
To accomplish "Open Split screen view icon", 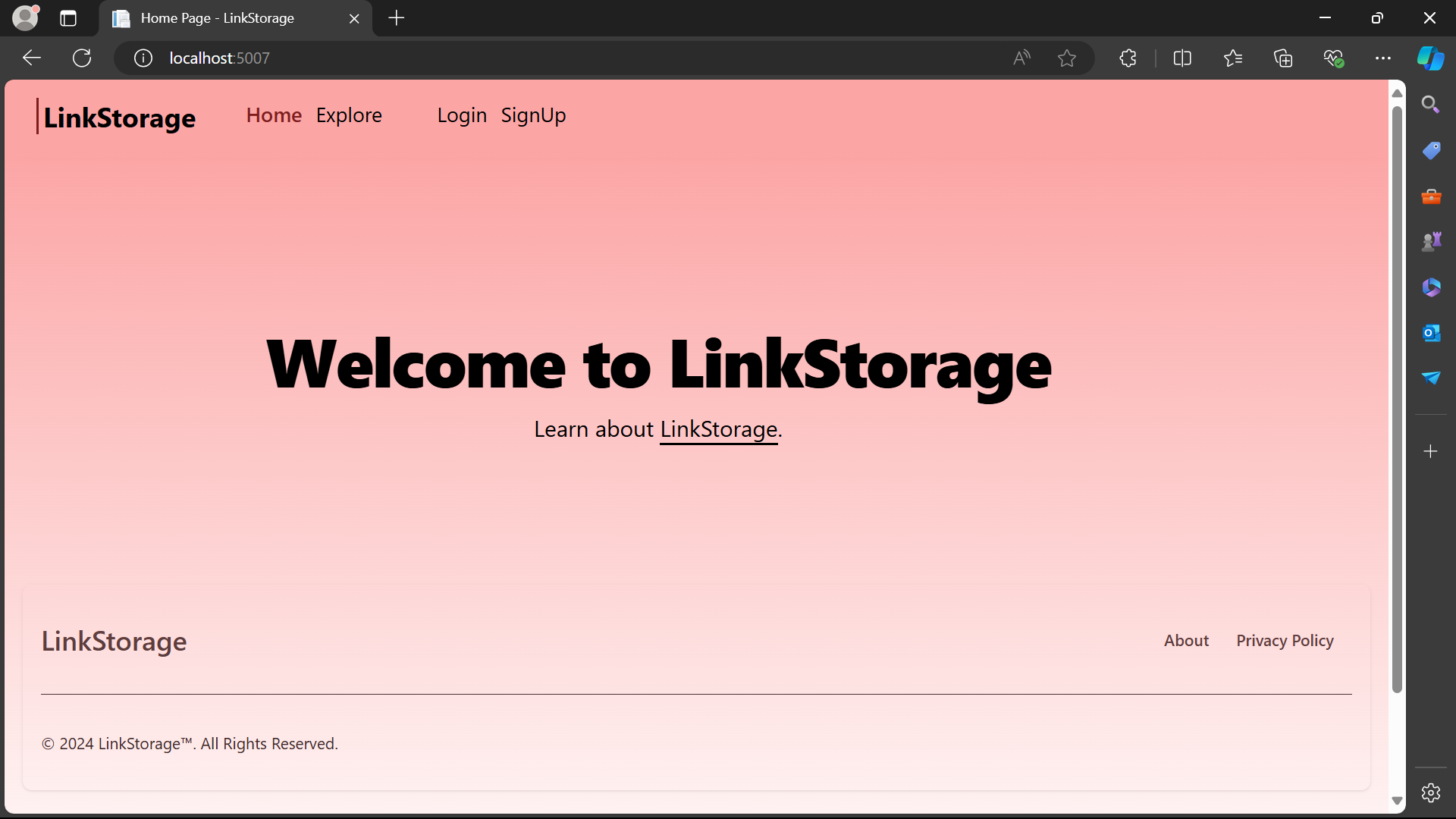I will [1182, 58].
